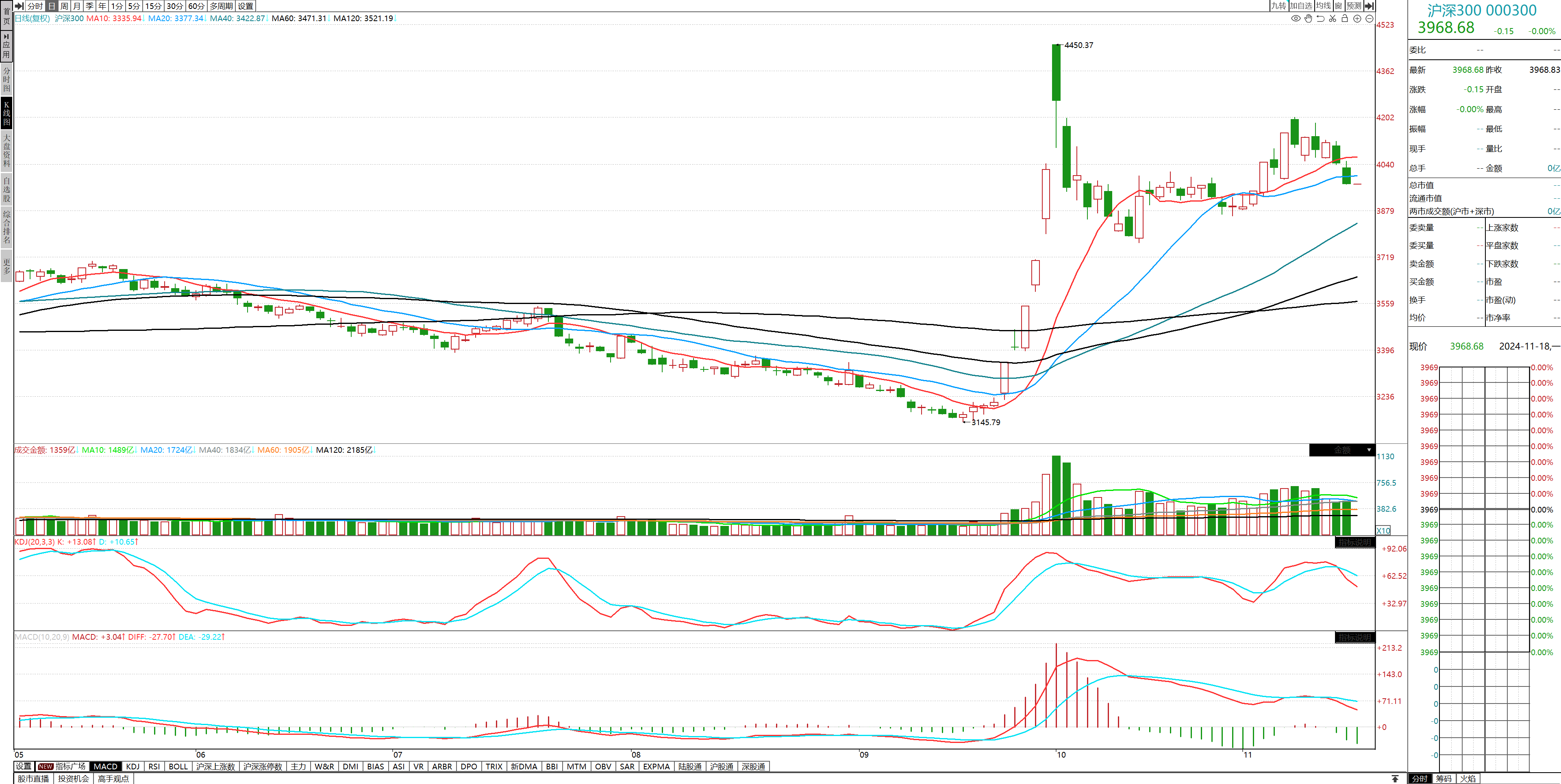Open the 投资机会 bottom tab
The width and height of the screenshot is (1561, 784).
click(73, 779)
